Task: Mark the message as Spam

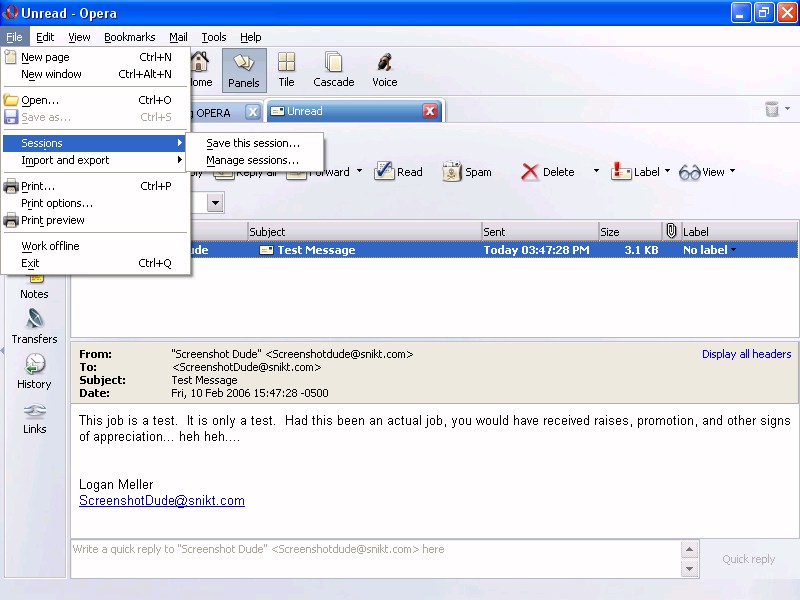Action: click(467, 172)
